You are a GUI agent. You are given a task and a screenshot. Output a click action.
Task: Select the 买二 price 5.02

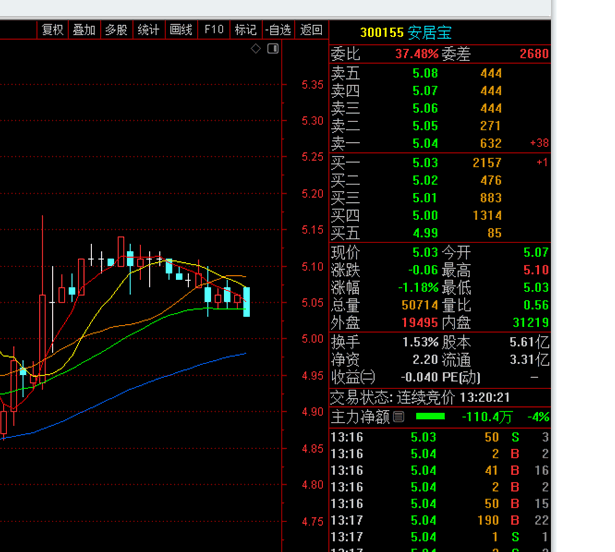[x=425, y=180]
